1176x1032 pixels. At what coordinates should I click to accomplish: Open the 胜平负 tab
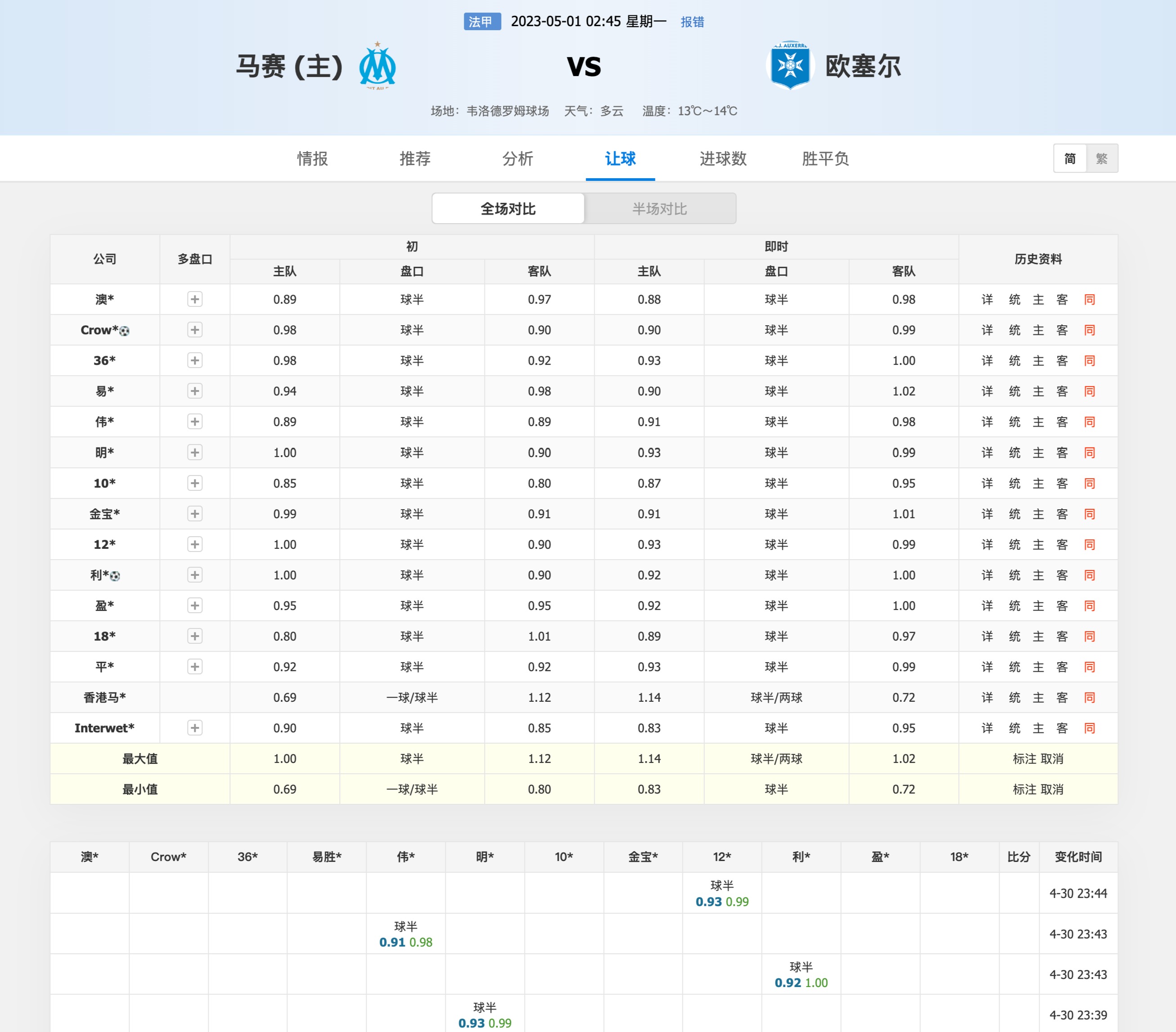(826, 158)
